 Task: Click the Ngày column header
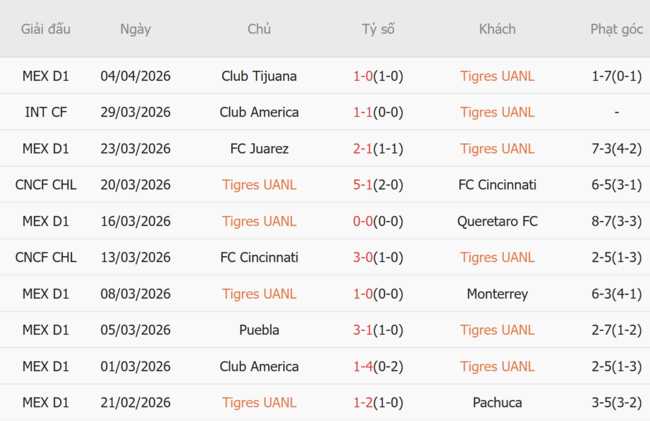click(x=135, y=29)
